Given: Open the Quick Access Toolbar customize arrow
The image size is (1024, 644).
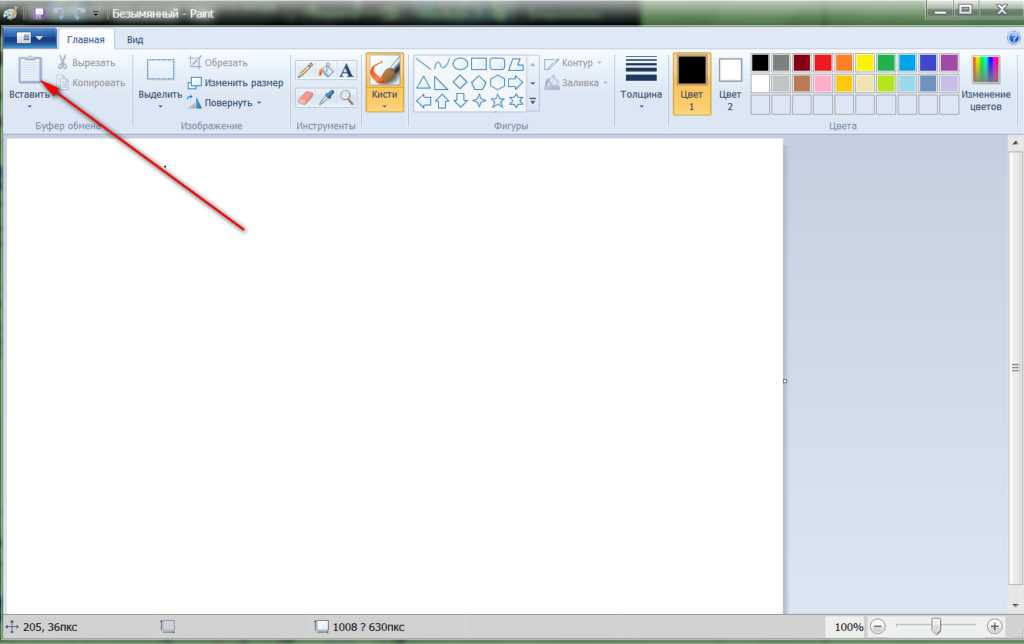Looking at the screenshot, I should point(95,13).
